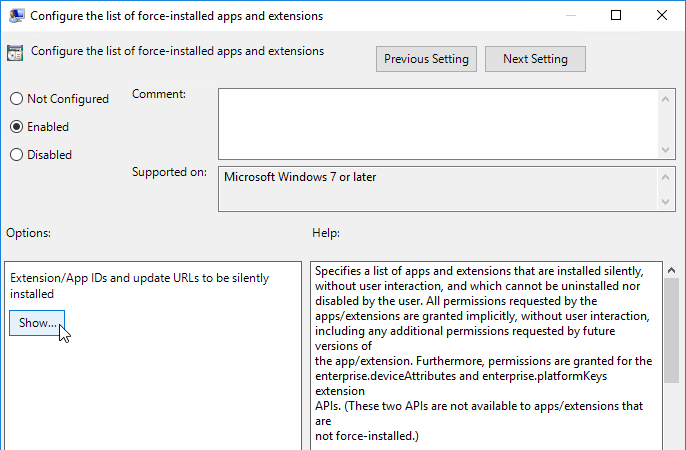The width and height of the screenshot is (686, 450).
Task: Click Supported on scroll down arrow
Action: tap(665, 202)
